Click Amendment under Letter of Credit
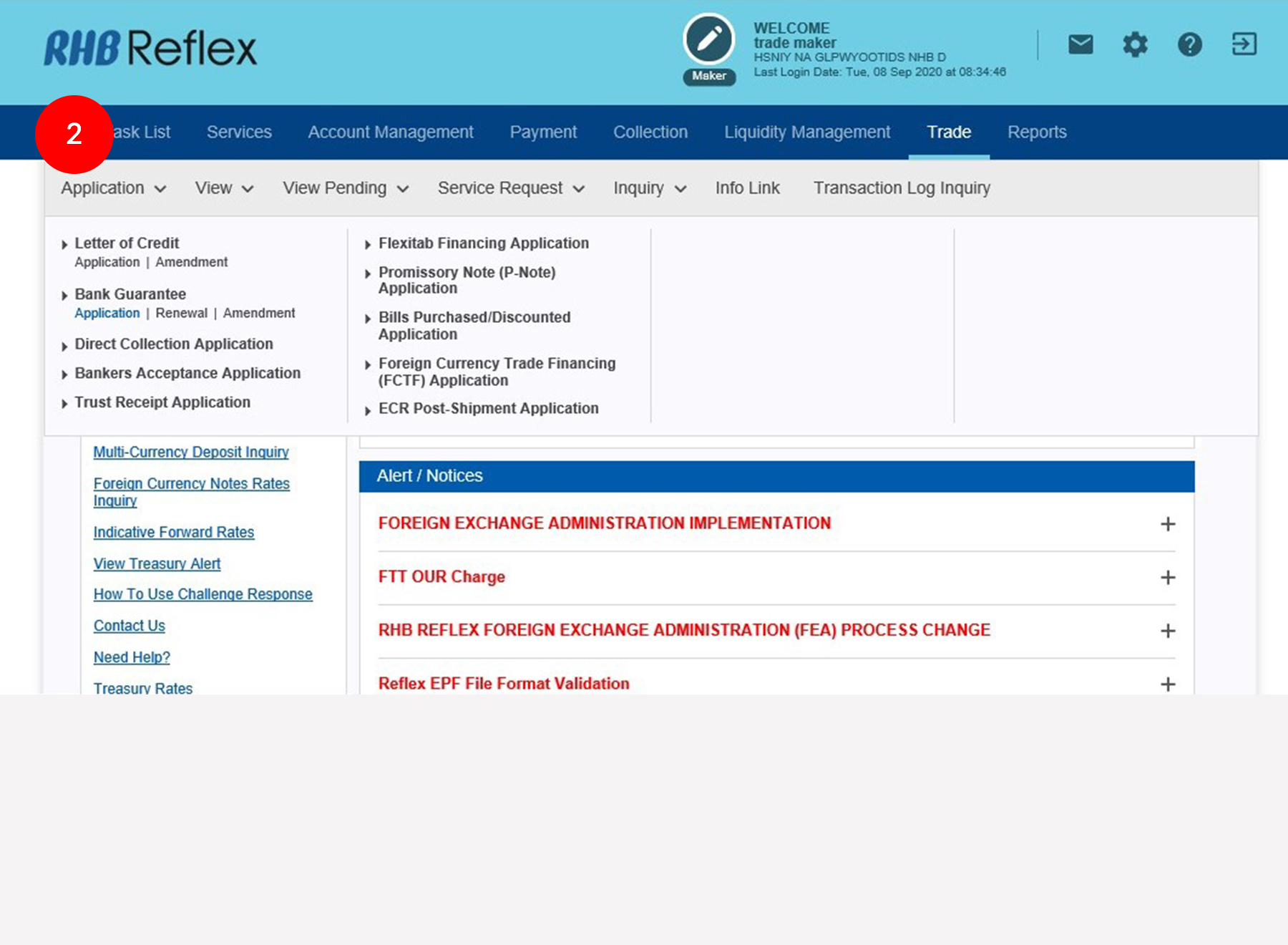1288x945 pixels. (191, 263)
